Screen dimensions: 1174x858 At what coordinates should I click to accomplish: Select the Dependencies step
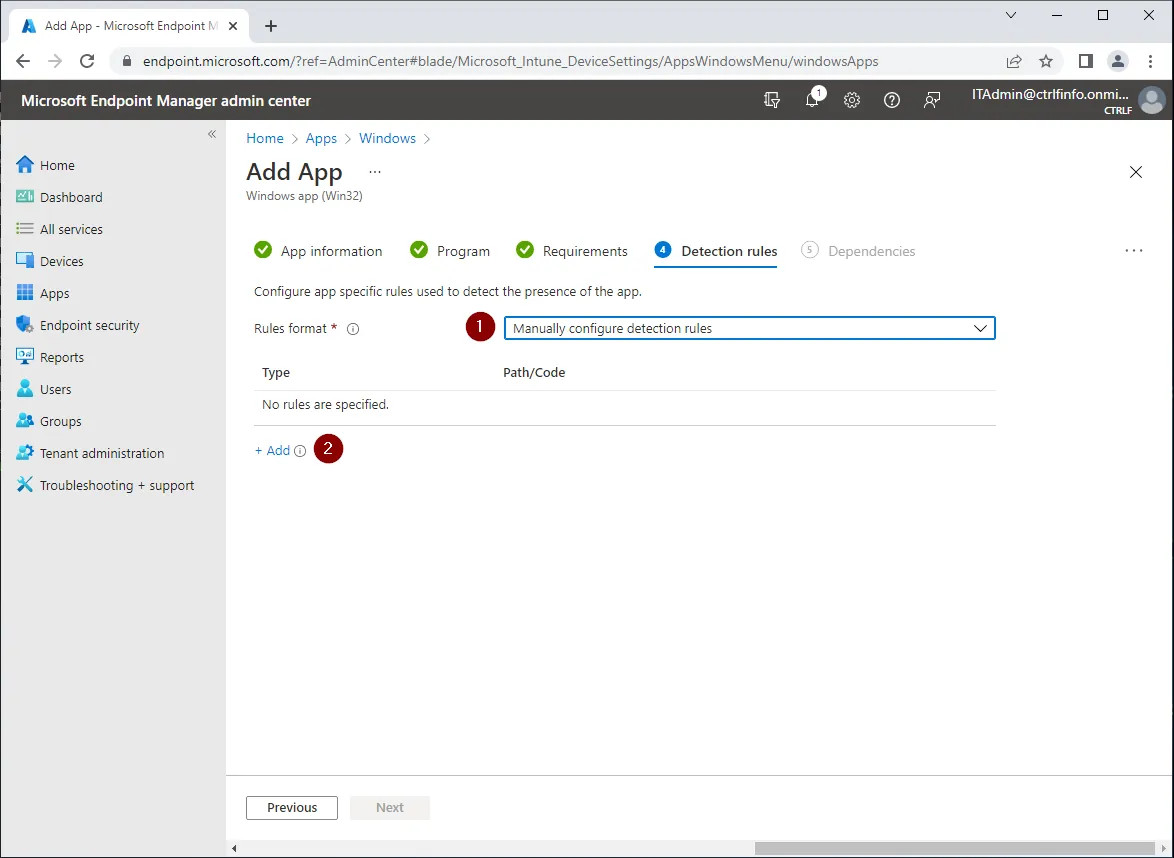click(858, 251)
